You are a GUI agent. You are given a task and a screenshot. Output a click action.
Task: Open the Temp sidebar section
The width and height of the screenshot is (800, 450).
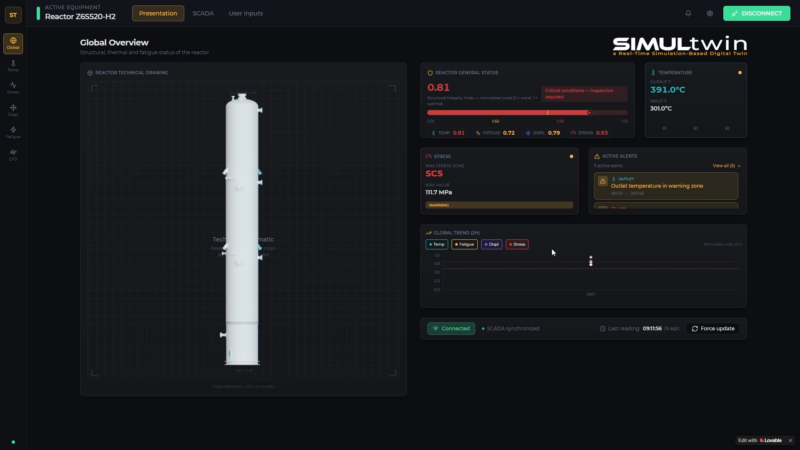pyautogui.click(x=13, y=65)
